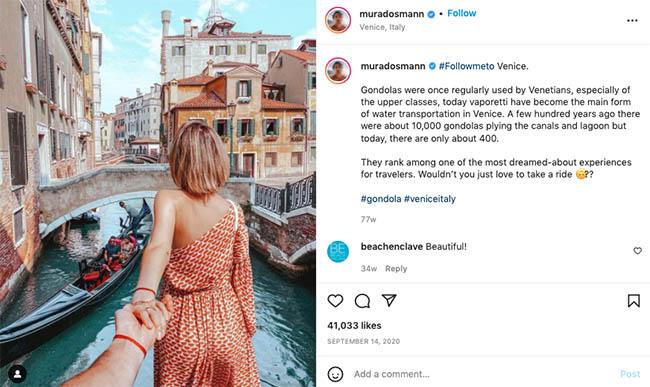Open the #gondola hashtag

click(381, 199)
